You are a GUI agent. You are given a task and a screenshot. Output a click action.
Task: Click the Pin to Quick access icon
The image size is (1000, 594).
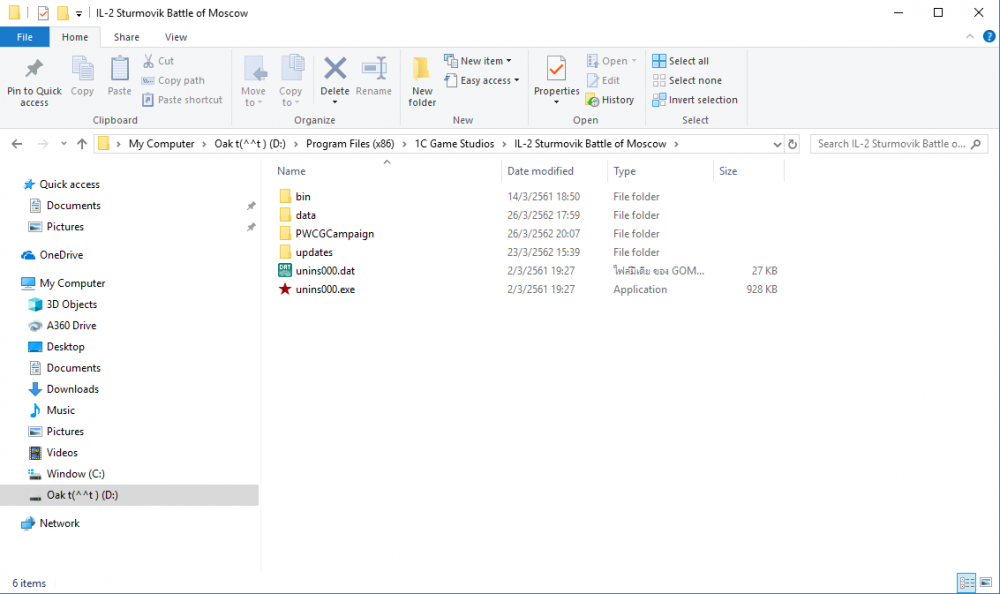pos(34,70)
